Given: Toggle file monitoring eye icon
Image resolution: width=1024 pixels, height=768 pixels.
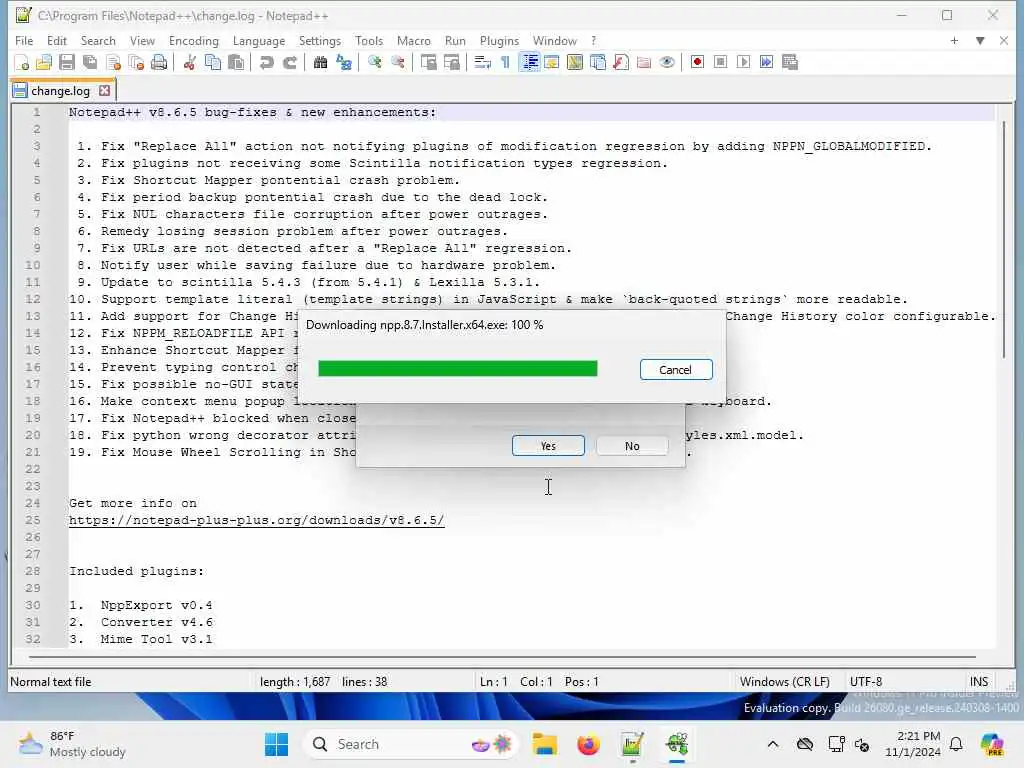Looking at the screenshot, I should point(667,63).
